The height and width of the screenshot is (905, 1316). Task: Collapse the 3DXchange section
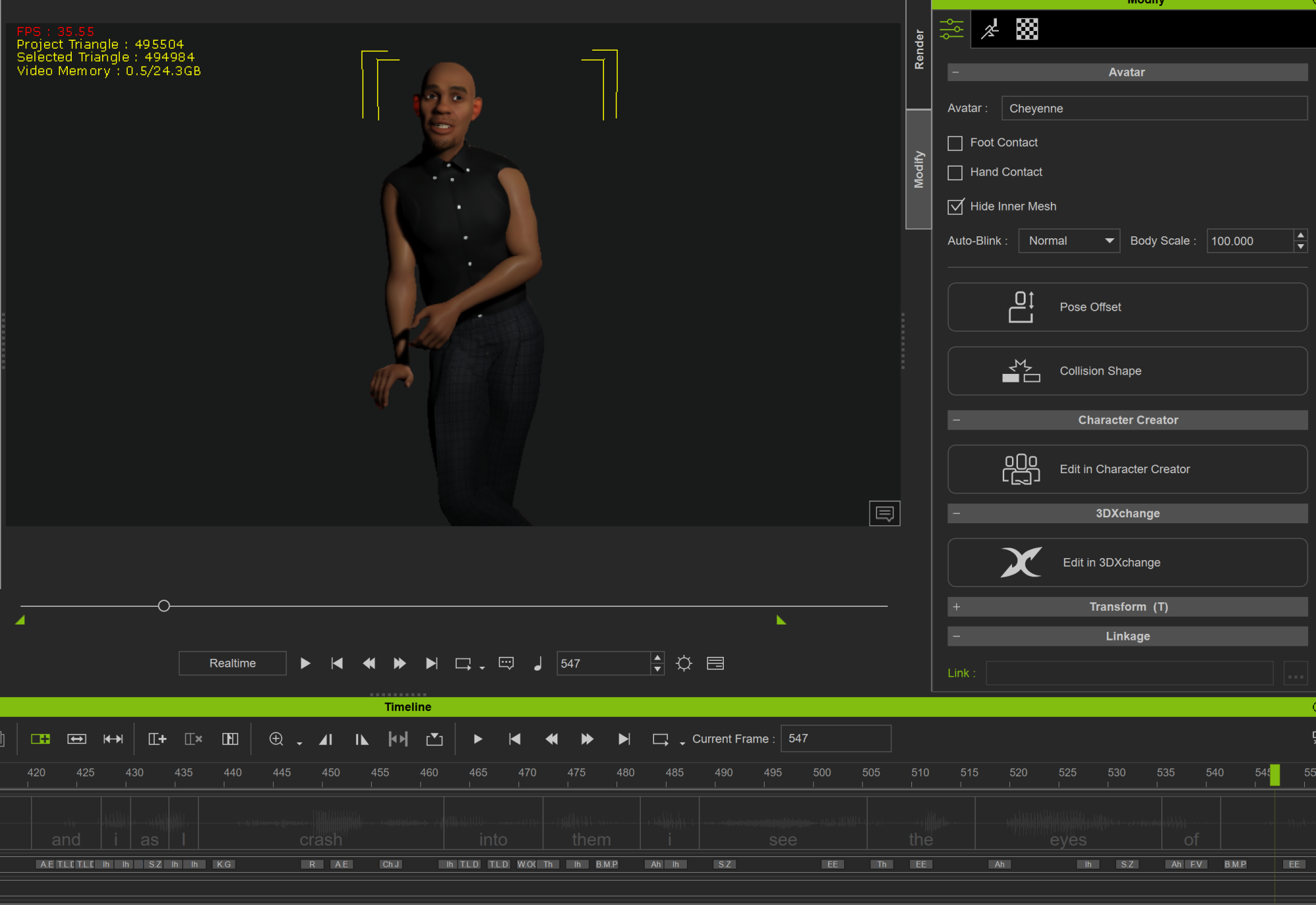point(956,513)
